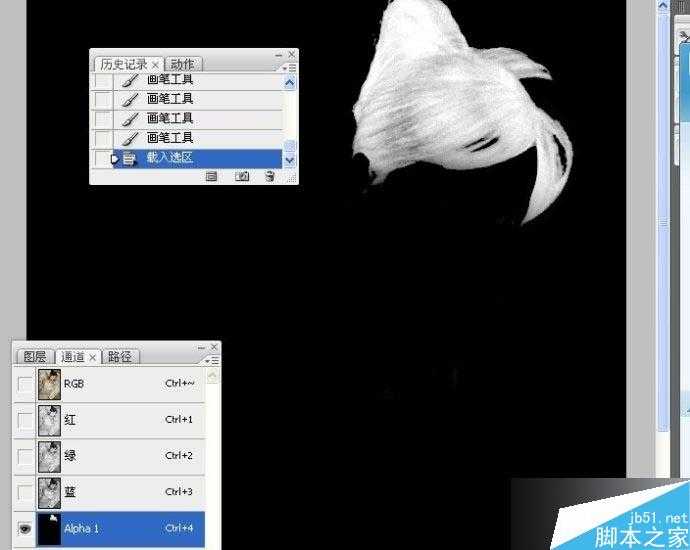The image size is (690, 550).
Task: Set history brush source beside 载入选区
Action: (102, 158)
